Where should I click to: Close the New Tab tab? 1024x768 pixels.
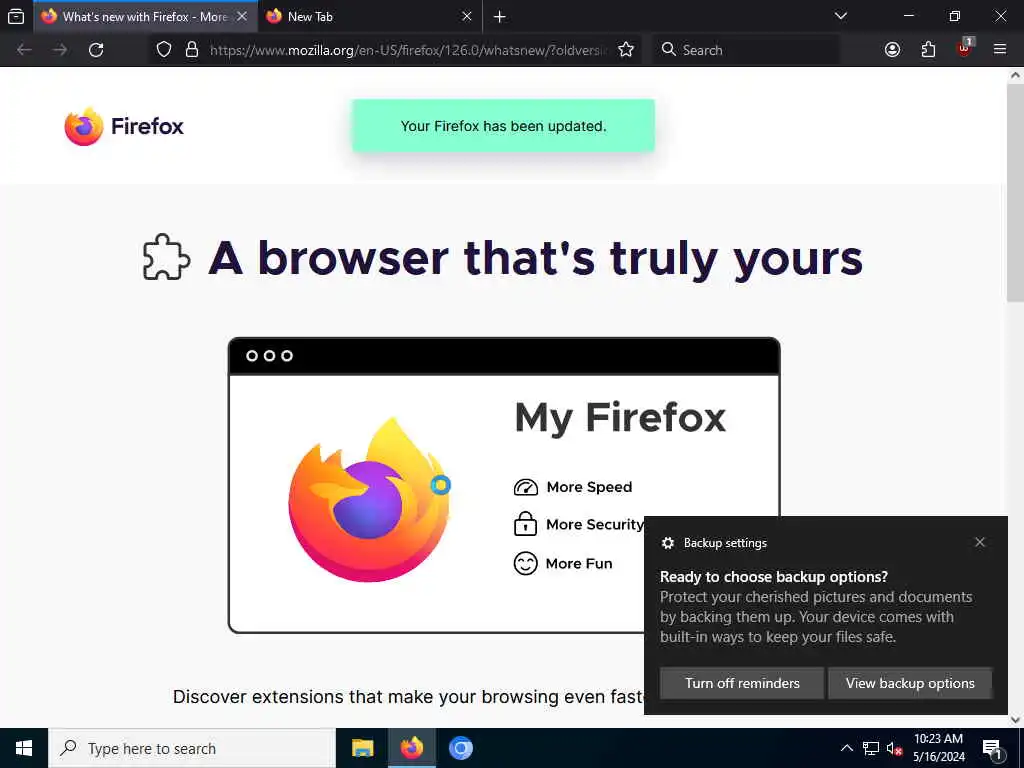click(466, 16)
